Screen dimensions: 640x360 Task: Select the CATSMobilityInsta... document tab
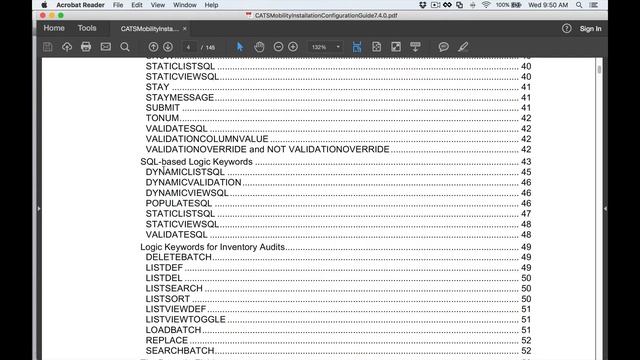pyautogui.click(x=149, y=29)
